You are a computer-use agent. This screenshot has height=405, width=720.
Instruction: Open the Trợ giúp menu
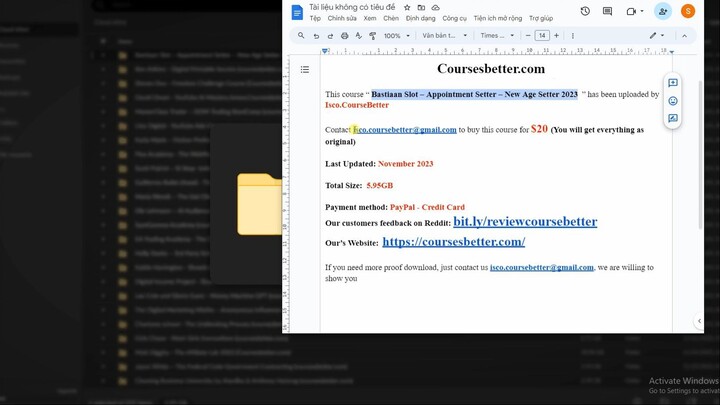point(541,18)
